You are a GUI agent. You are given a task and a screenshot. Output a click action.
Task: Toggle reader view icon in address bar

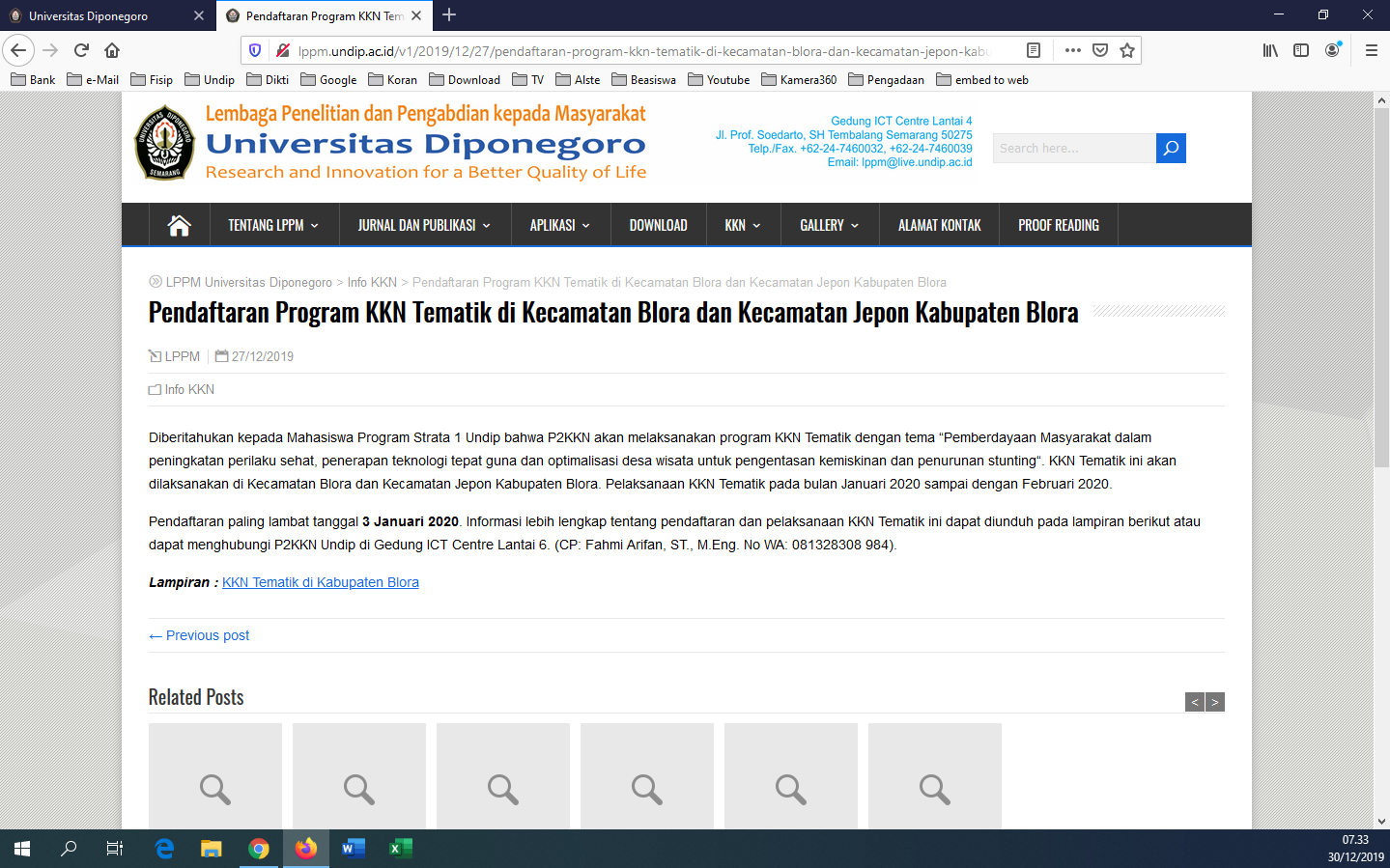click(x=1034, y=50)
